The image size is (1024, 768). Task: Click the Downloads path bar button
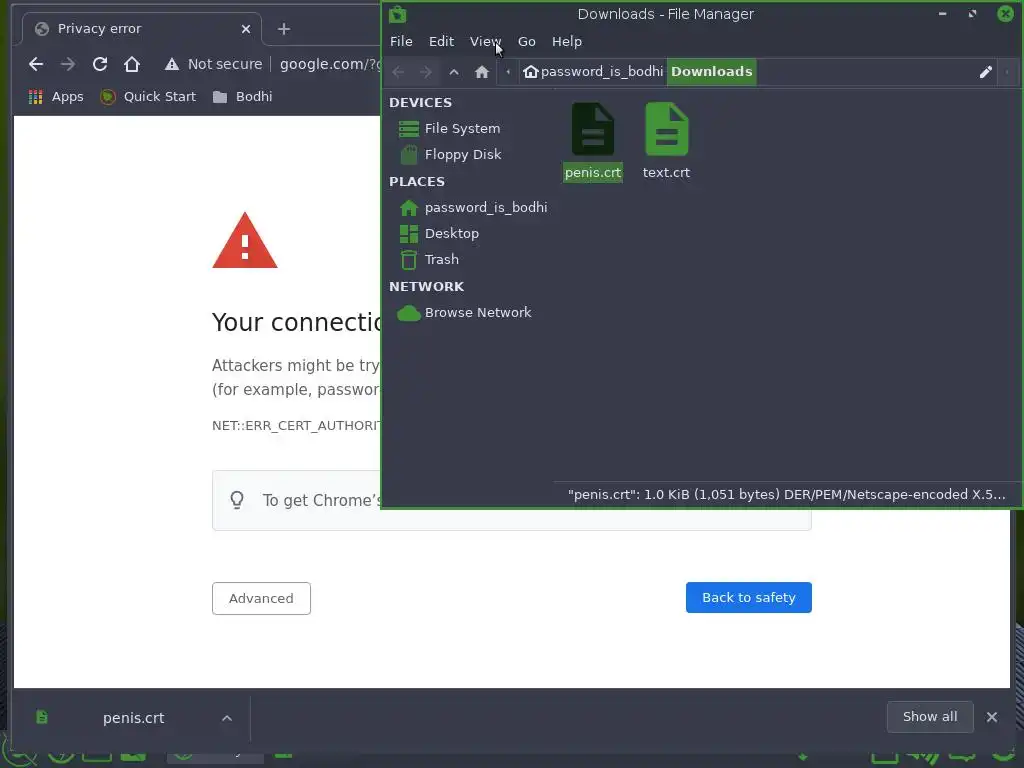(x=711, y=72)
